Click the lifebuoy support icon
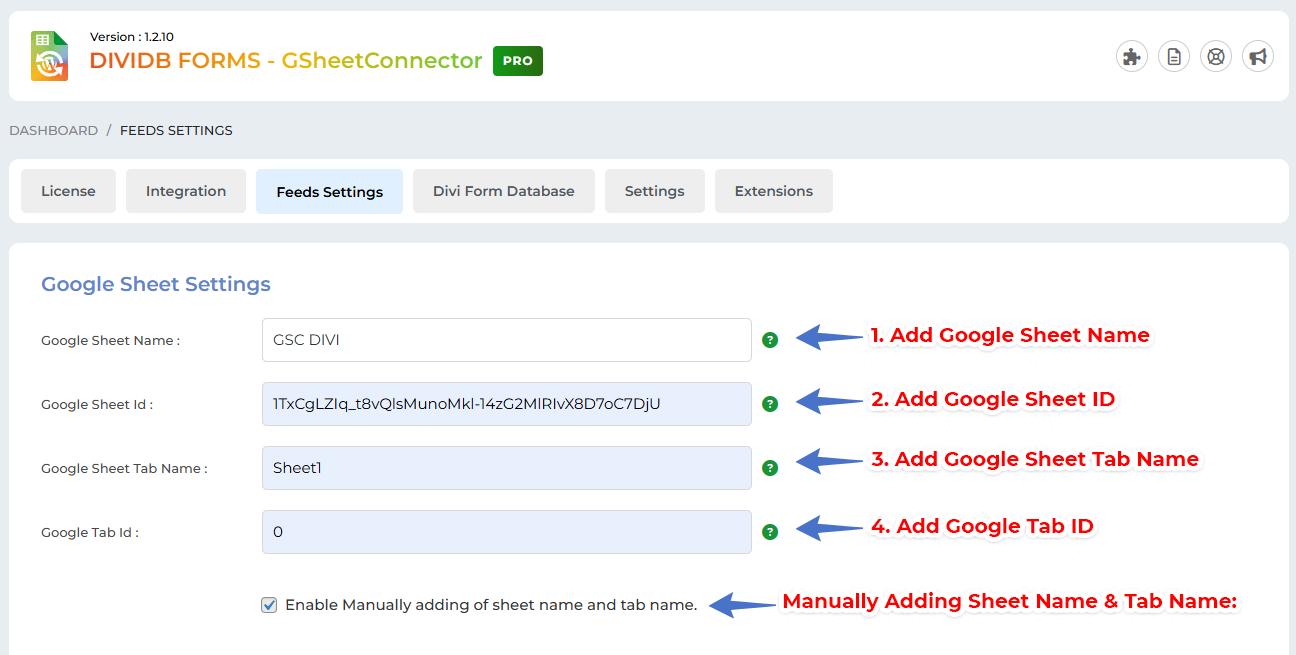Image resolution: width=1296 pixels, height=655 pixels. click(1216, 56)
